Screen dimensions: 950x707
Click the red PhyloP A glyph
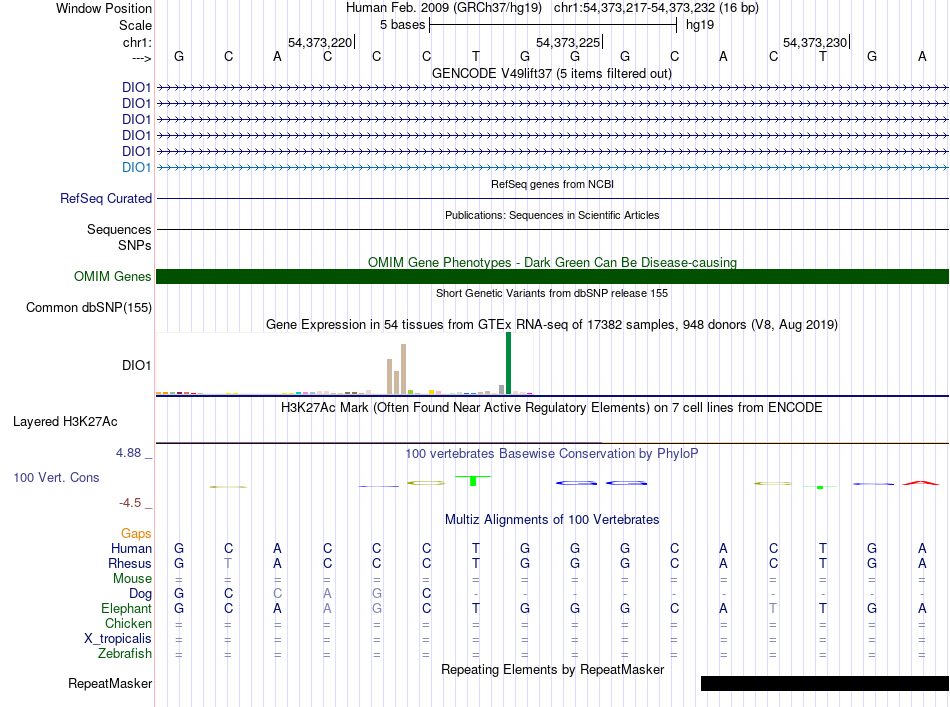(x=921, y=483)
